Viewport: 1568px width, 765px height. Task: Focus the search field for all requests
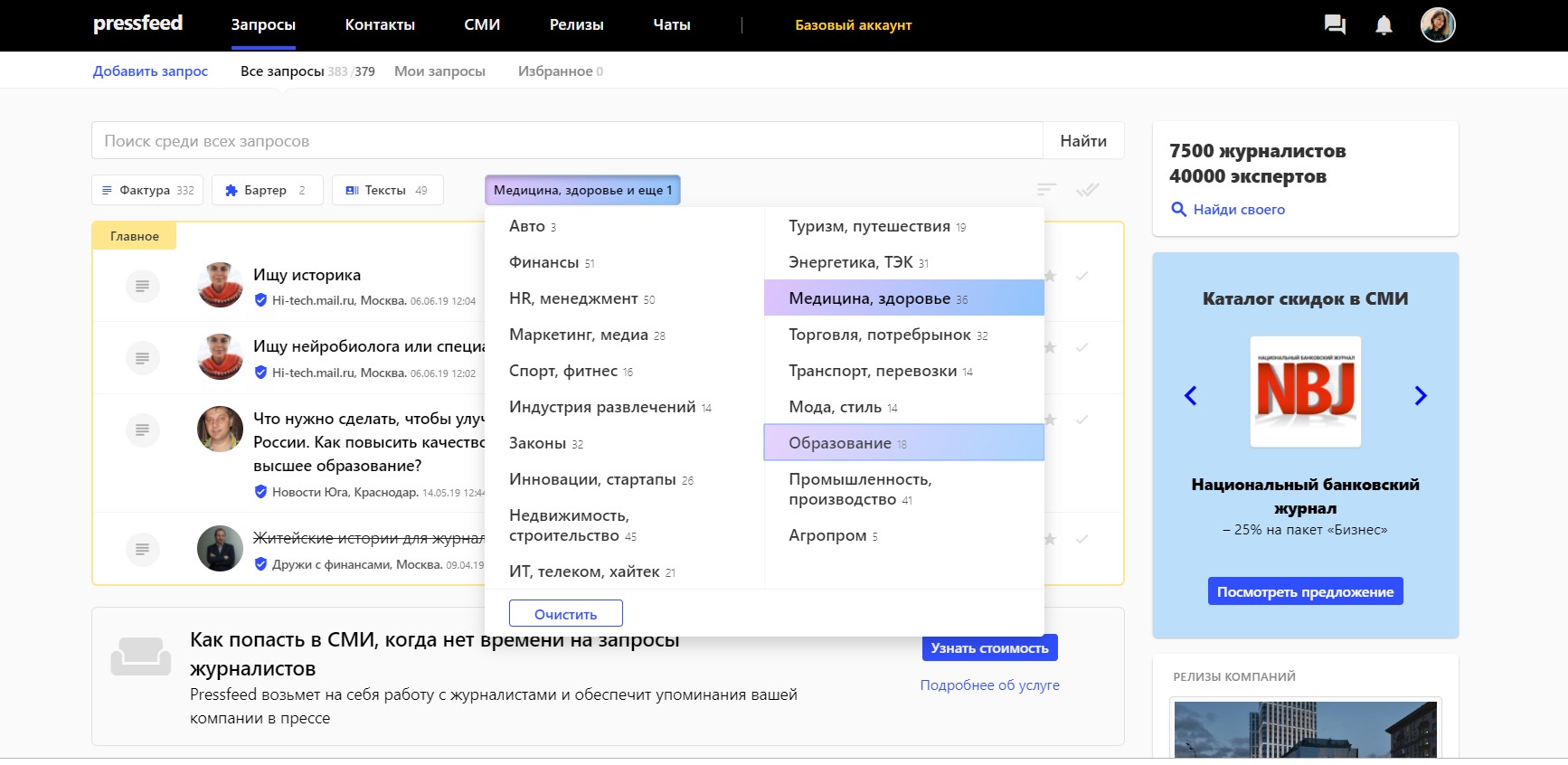(x=567, y=141)
